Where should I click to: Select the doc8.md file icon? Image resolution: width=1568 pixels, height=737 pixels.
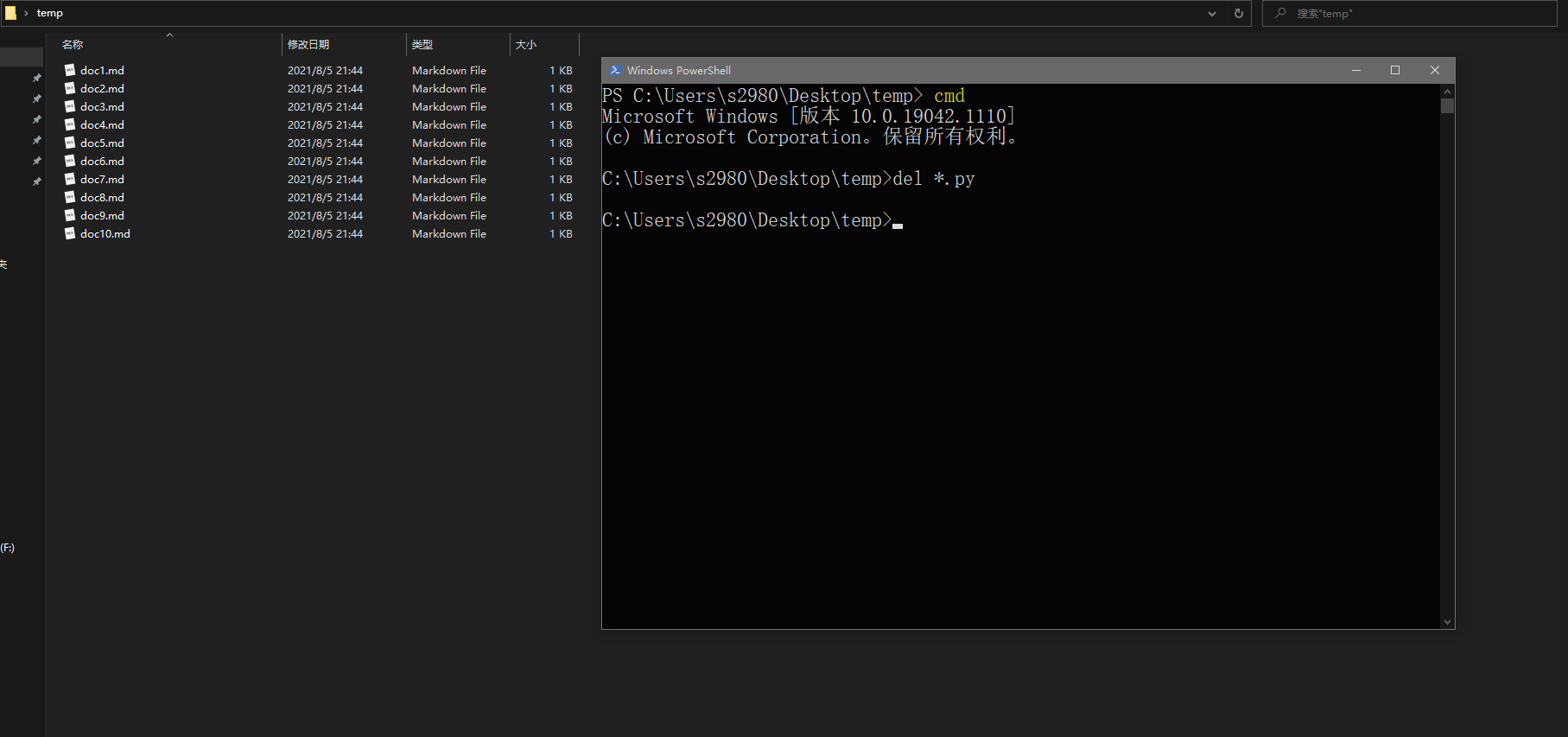tap(70, 197)
